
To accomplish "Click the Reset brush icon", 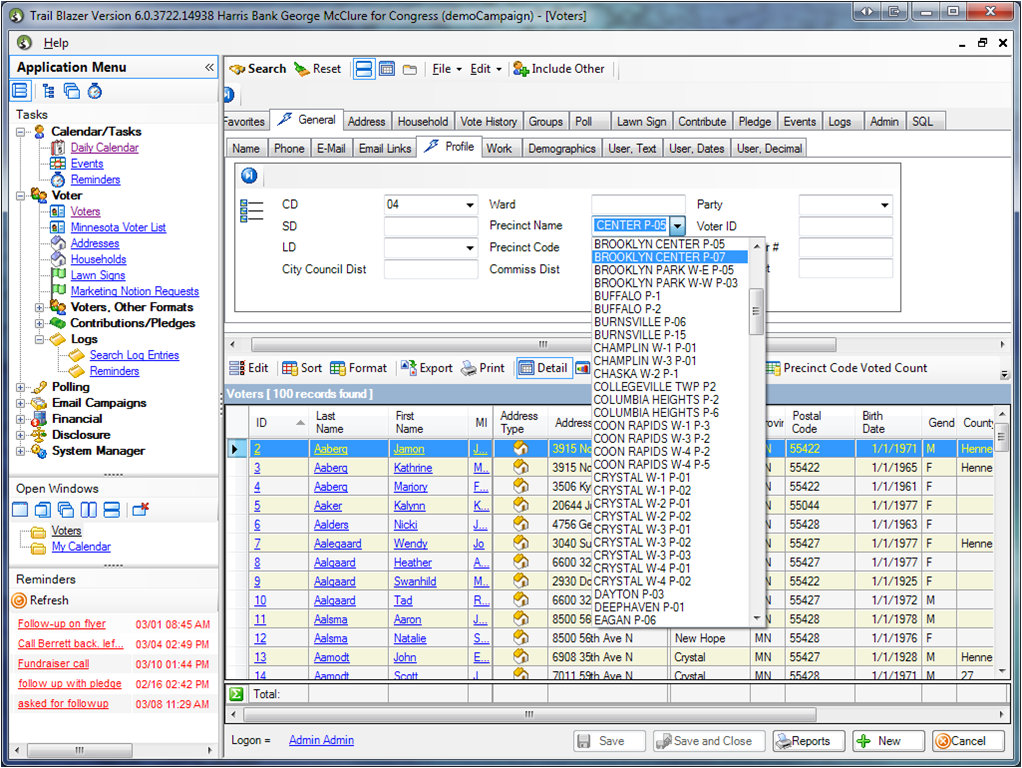I will pyautogui.click(x=303, y=69).
